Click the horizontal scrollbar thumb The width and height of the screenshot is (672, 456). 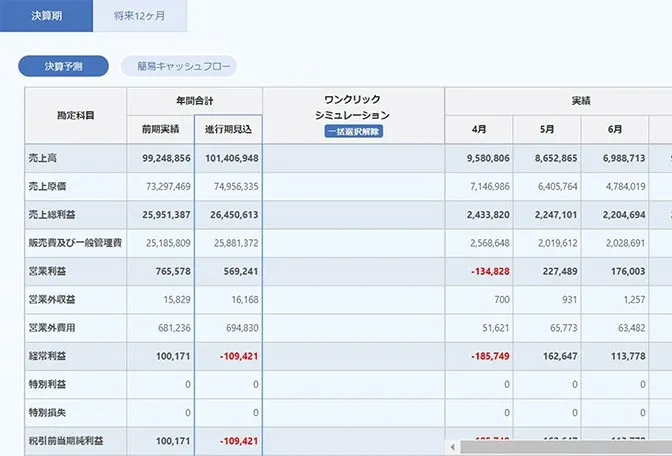point(566,447)
